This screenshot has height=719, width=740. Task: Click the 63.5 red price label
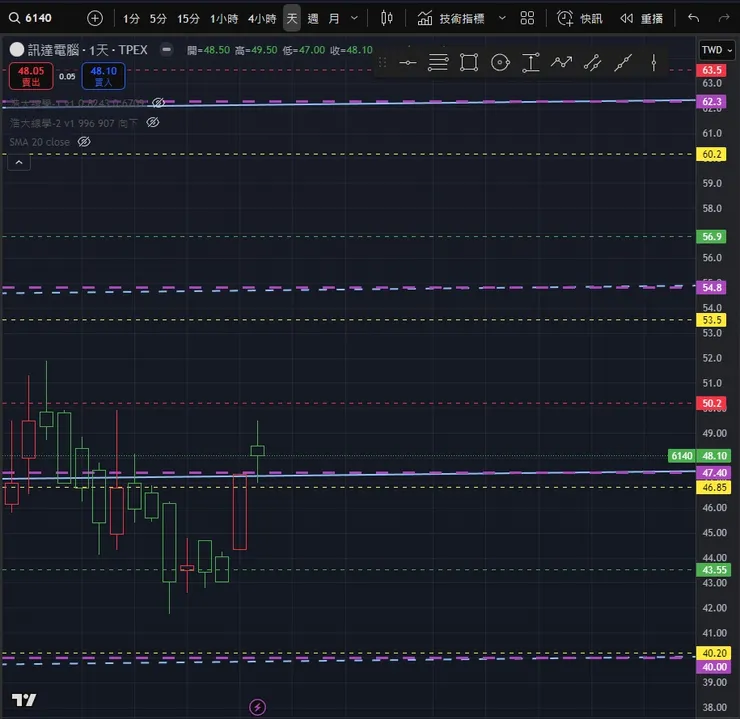[712, 70]
